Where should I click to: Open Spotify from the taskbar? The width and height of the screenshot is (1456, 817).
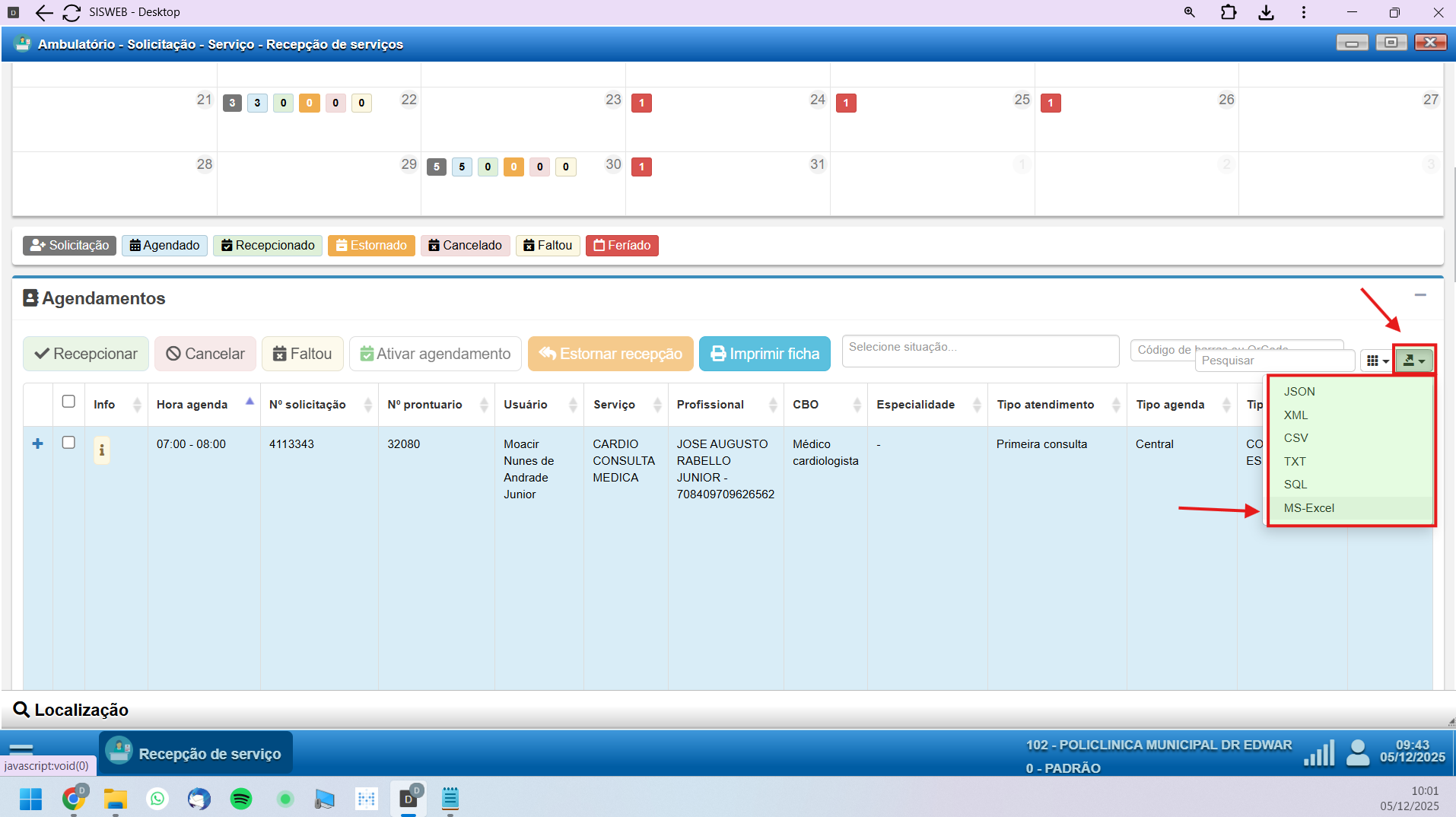[x=241, y=799]
